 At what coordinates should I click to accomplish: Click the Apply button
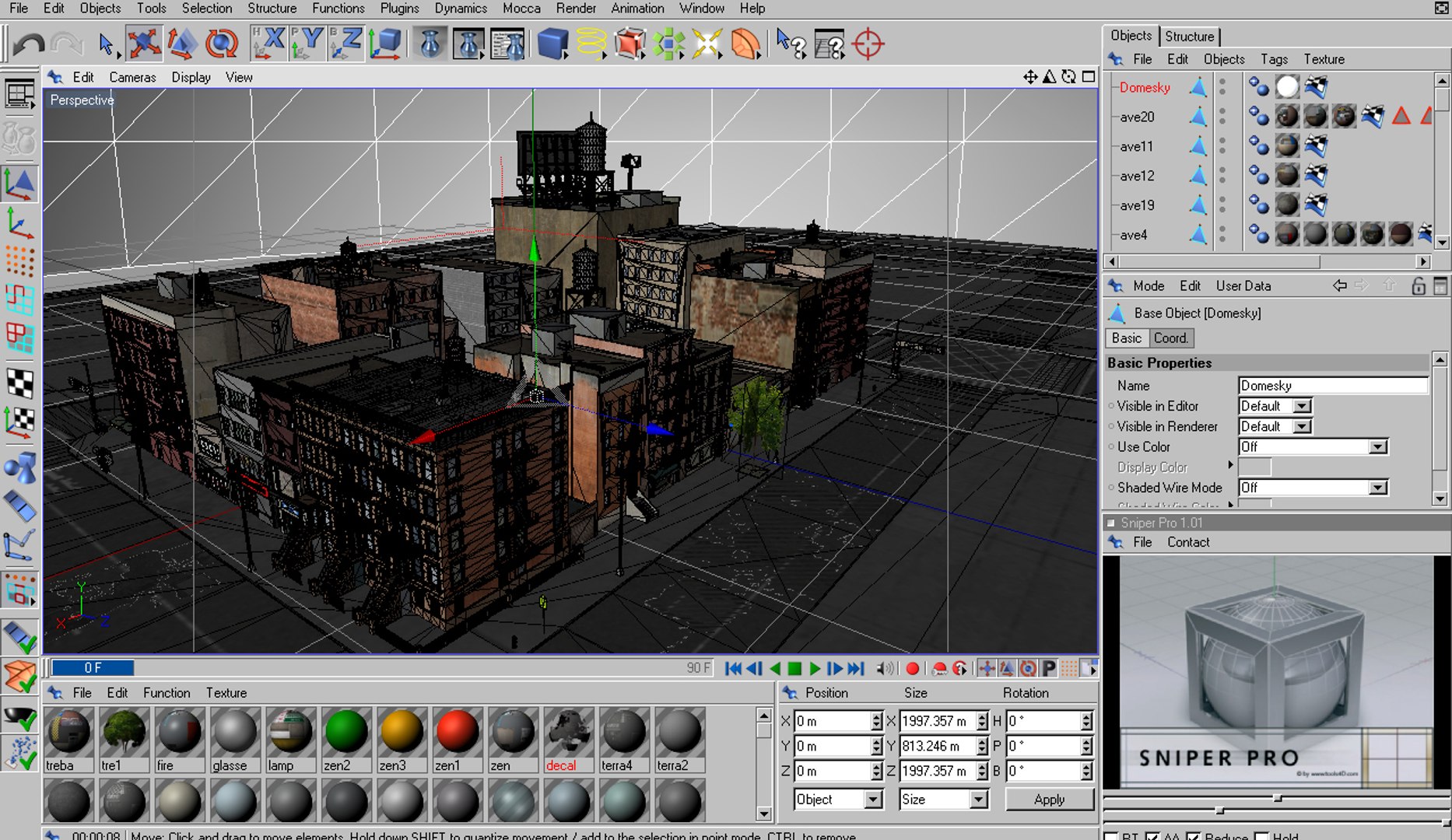tap(1049, 799)
